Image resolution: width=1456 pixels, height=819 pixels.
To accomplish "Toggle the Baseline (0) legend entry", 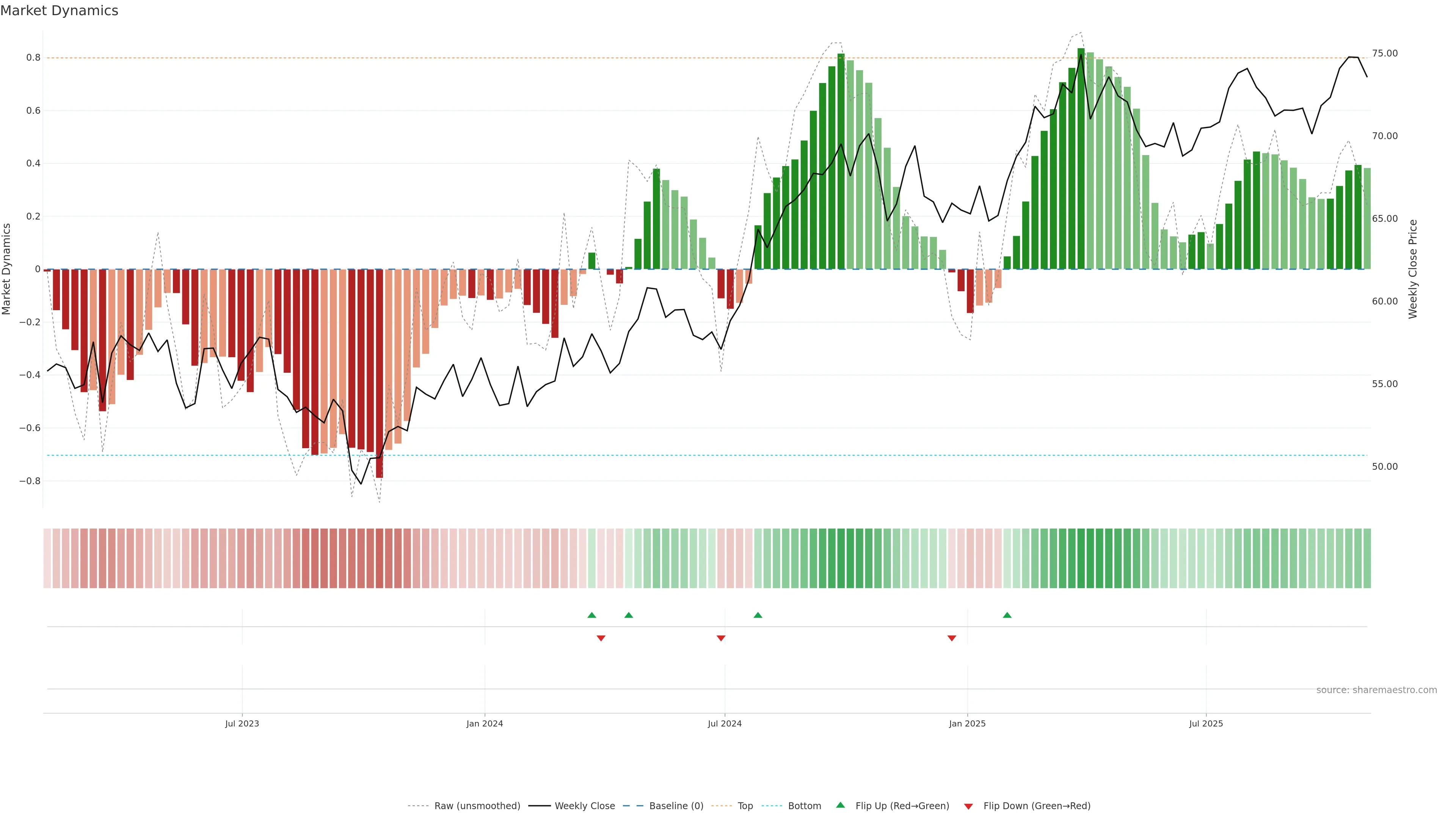I will tap(676, 806).
